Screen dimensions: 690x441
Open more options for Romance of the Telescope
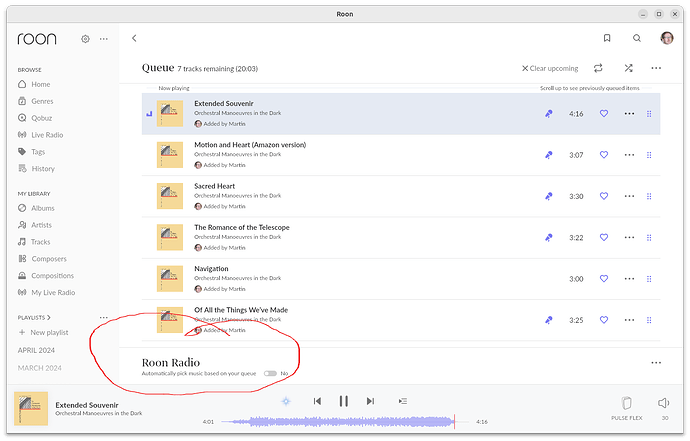(629, 238)
